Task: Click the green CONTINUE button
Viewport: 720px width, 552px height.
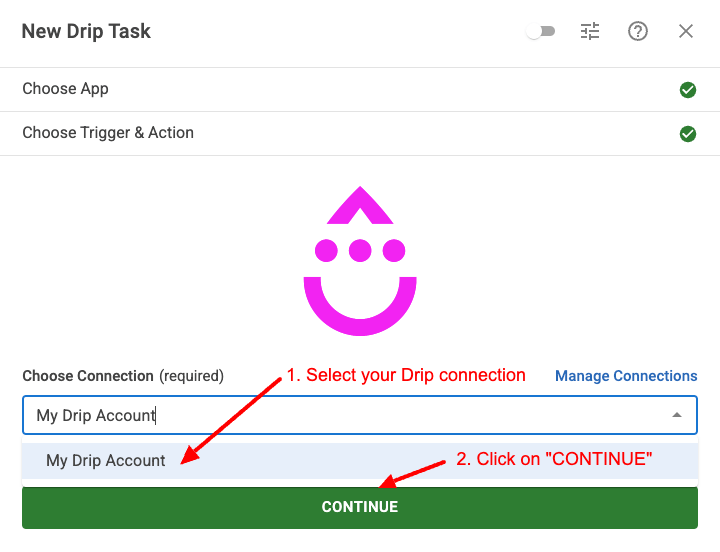Action: click(360, 507)
